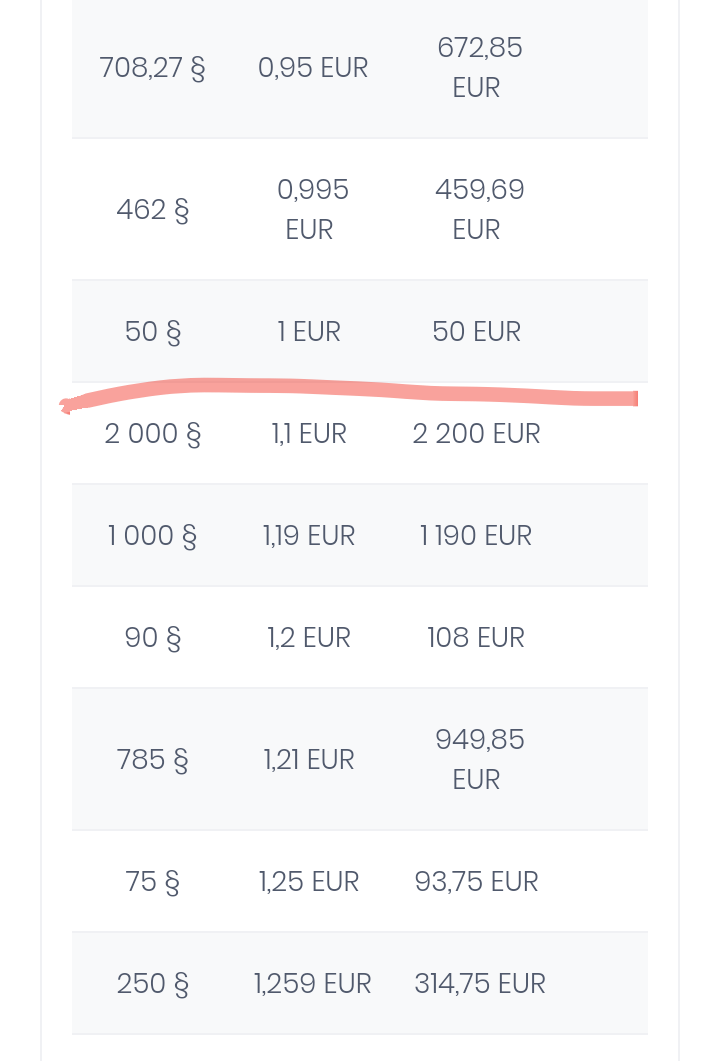The image size is (720, 1061).
Task: Click the 1,1 EUR price cell
Action: pos(309,434)
